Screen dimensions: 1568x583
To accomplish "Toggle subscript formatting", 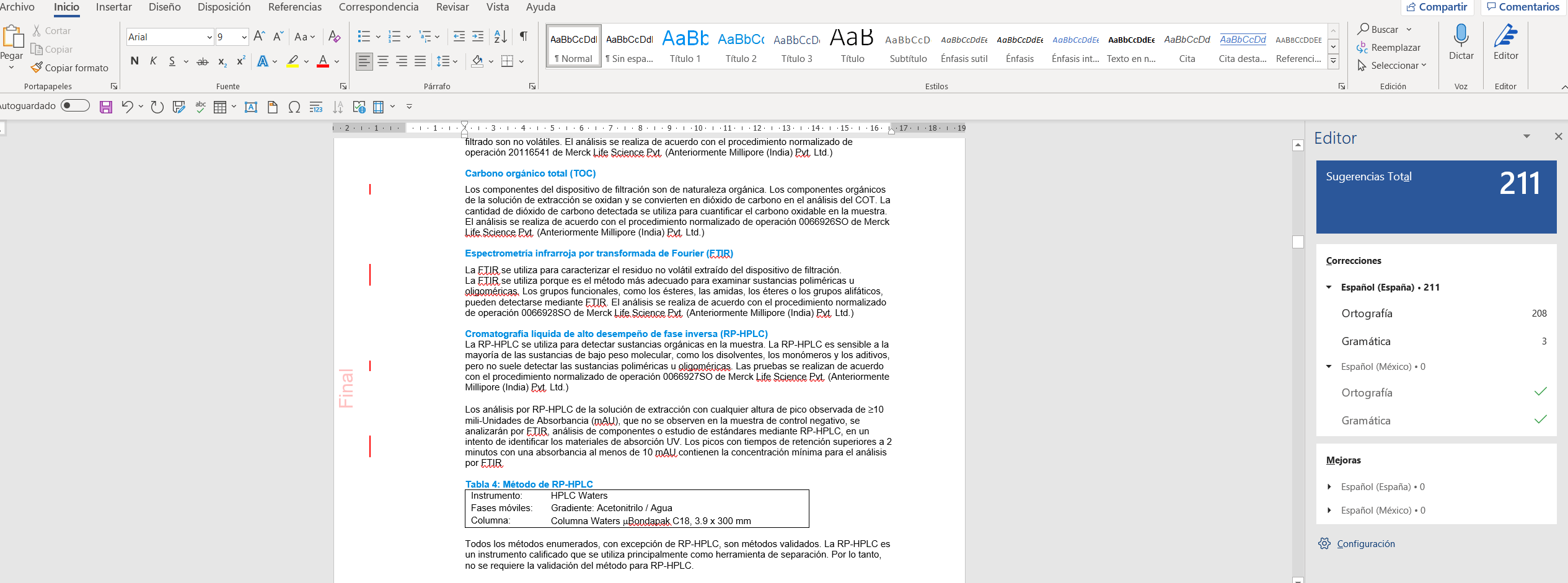I will coord(222,61).
